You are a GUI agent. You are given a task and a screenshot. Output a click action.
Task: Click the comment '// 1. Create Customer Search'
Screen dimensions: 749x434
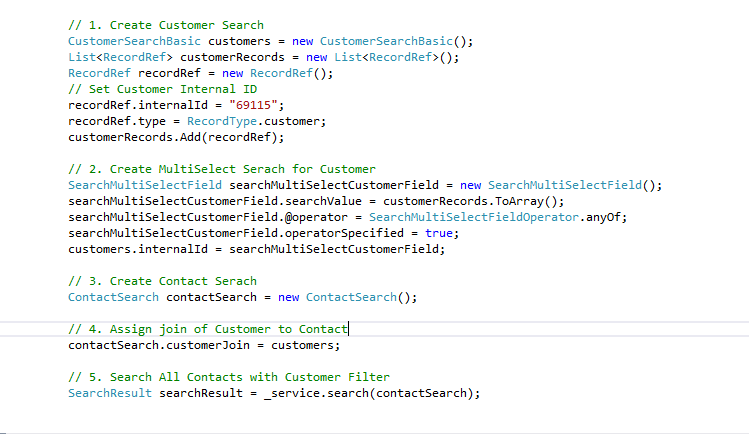(166, 25)
